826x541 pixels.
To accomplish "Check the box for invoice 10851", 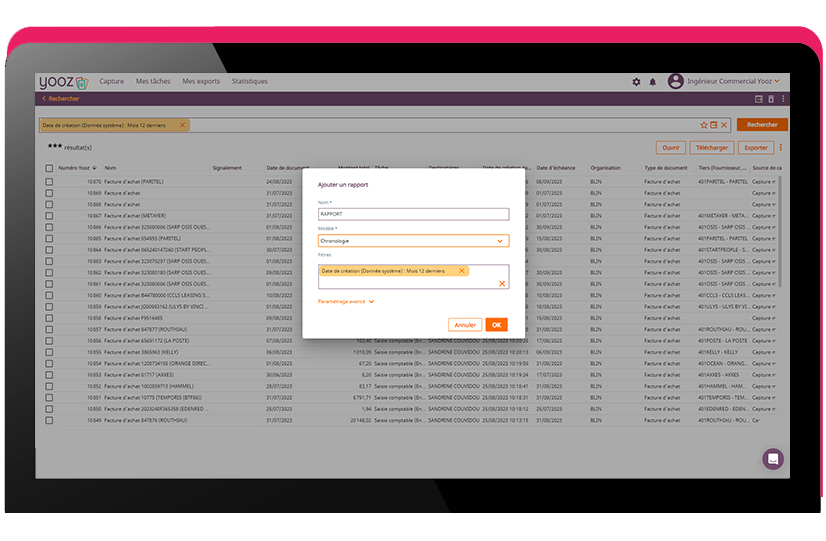I will click(x=49, y=398).
